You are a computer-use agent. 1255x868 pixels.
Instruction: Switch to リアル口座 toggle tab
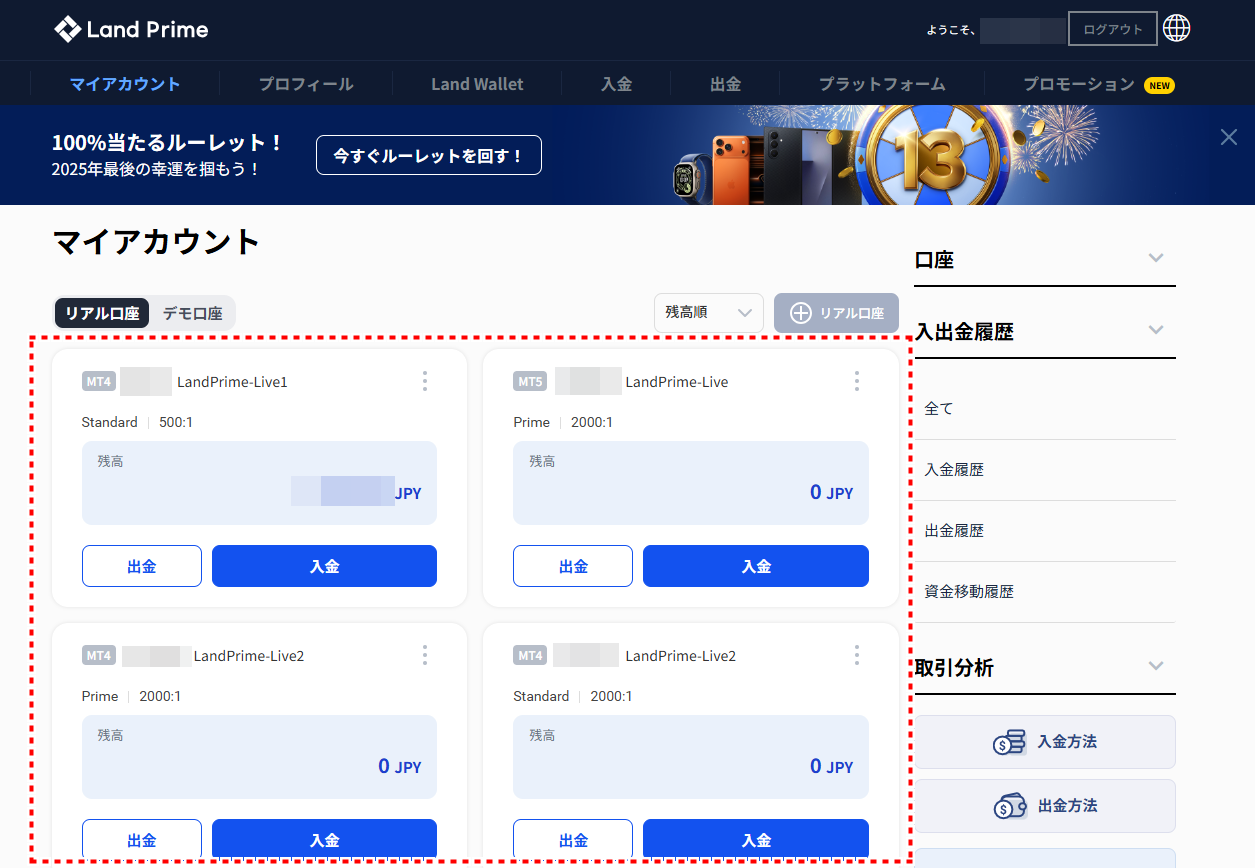102,313
